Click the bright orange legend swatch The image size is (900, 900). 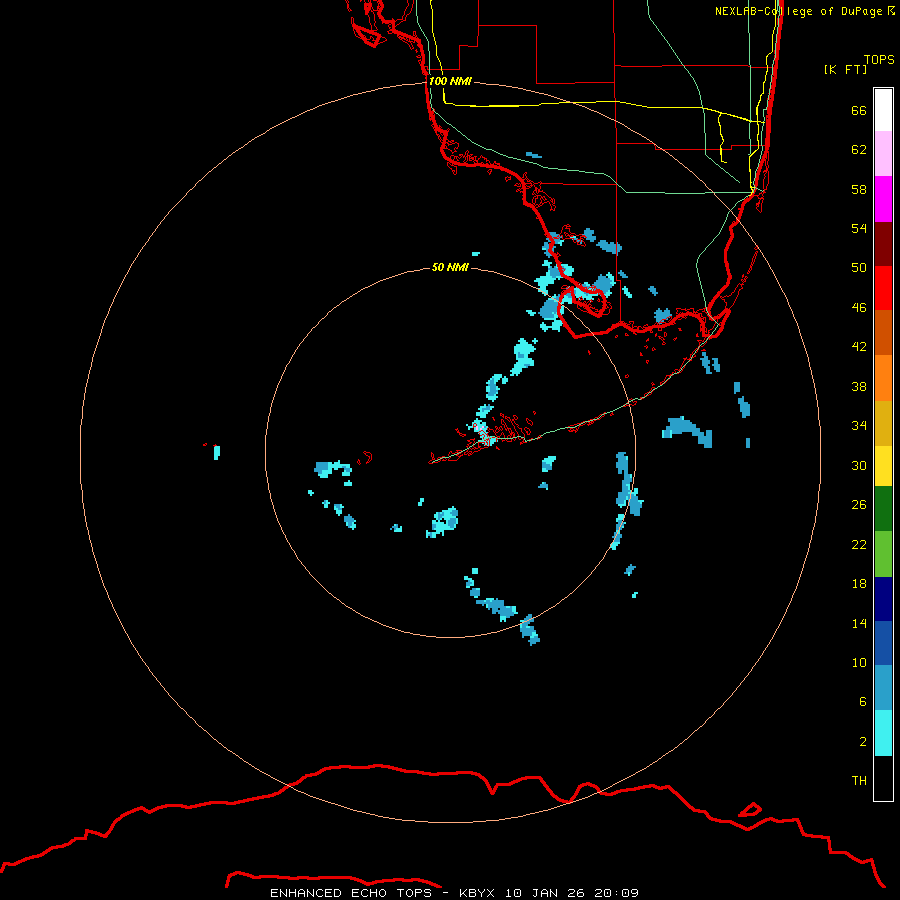point(883,378)
